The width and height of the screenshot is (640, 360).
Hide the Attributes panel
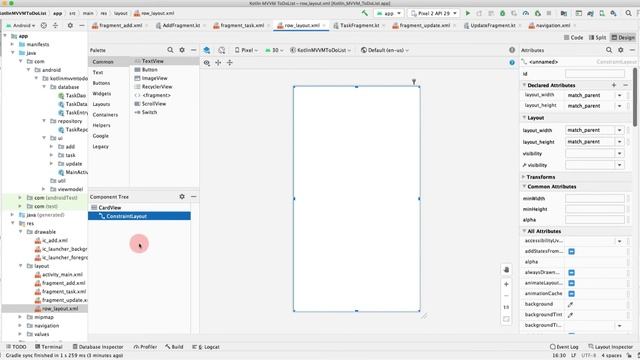click(632, 50)
